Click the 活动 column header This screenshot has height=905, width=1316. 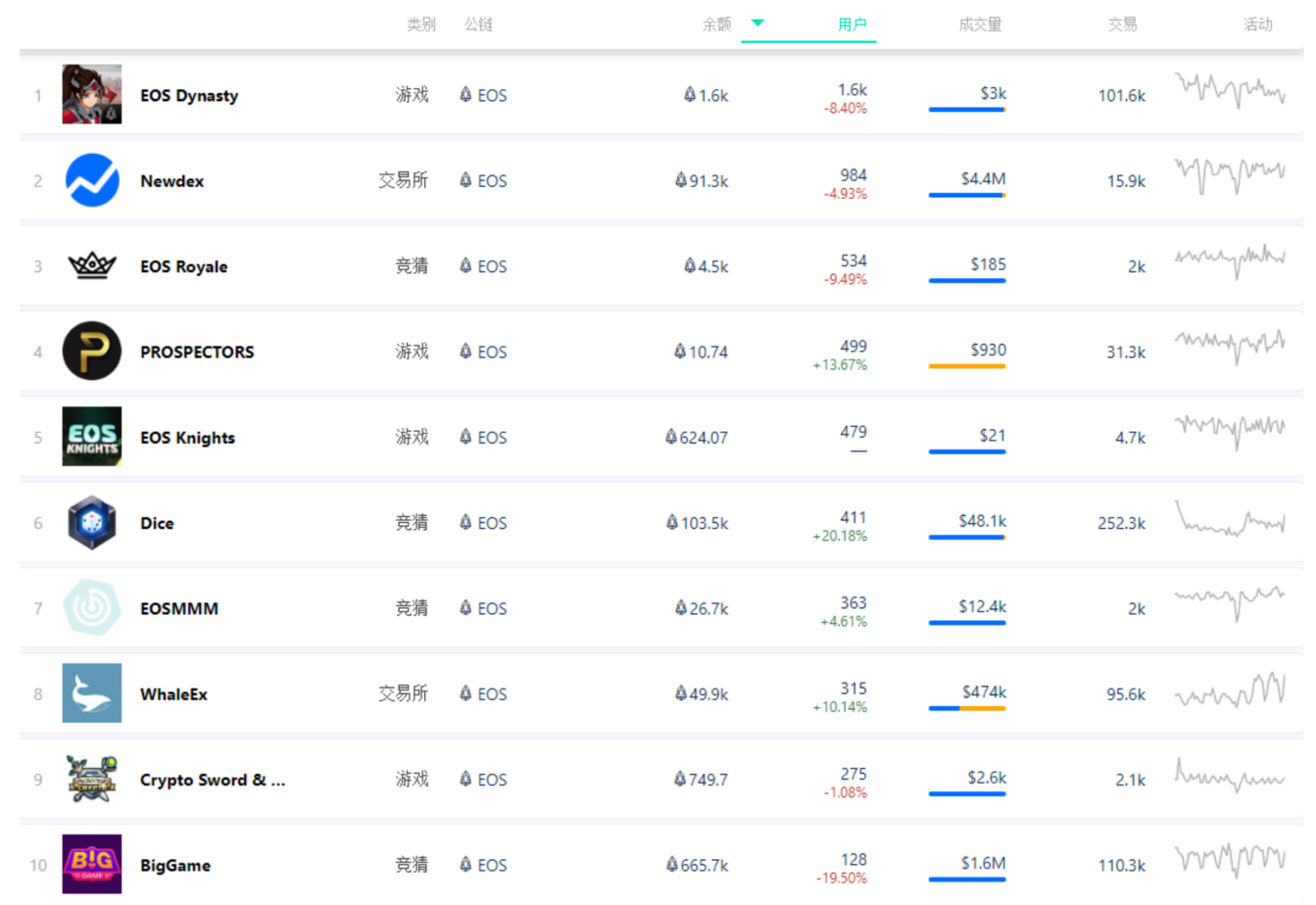pyautogui.click(x=1258, y=24)
